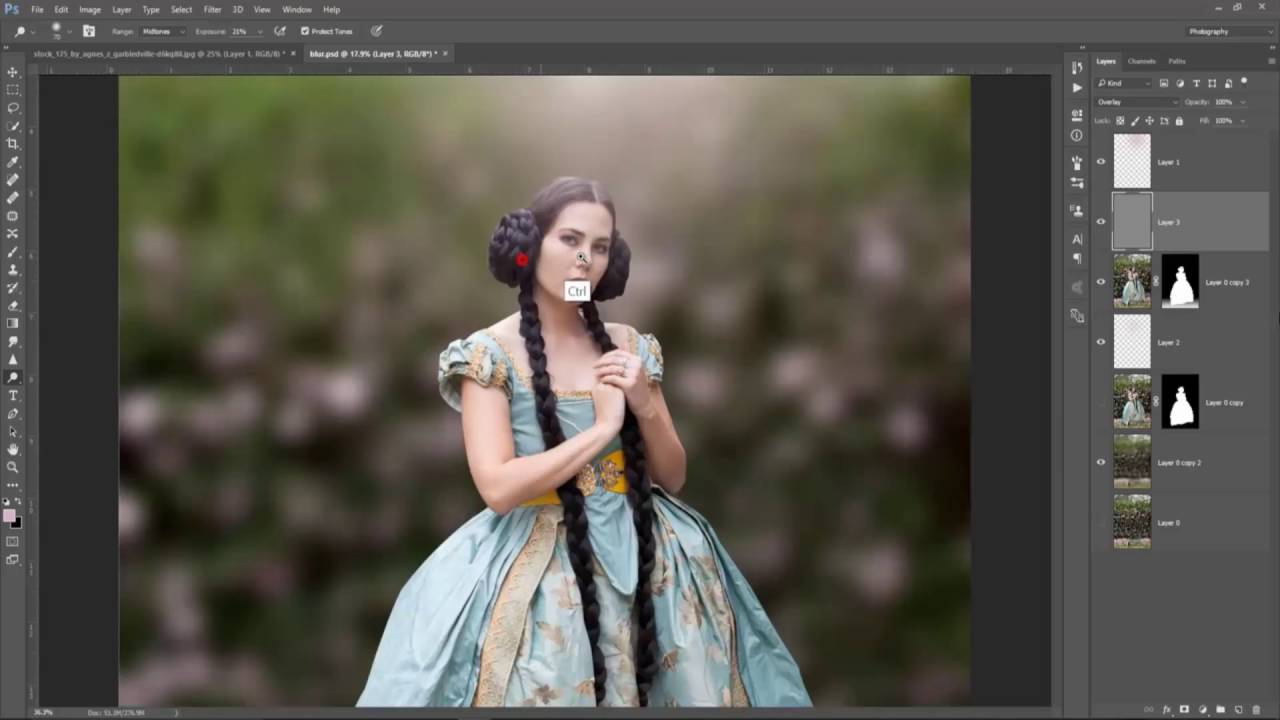Image resolution: width=1280 pixels, height=720 pixels.
Task: Select the Hand tool
Action: [13, 450]
